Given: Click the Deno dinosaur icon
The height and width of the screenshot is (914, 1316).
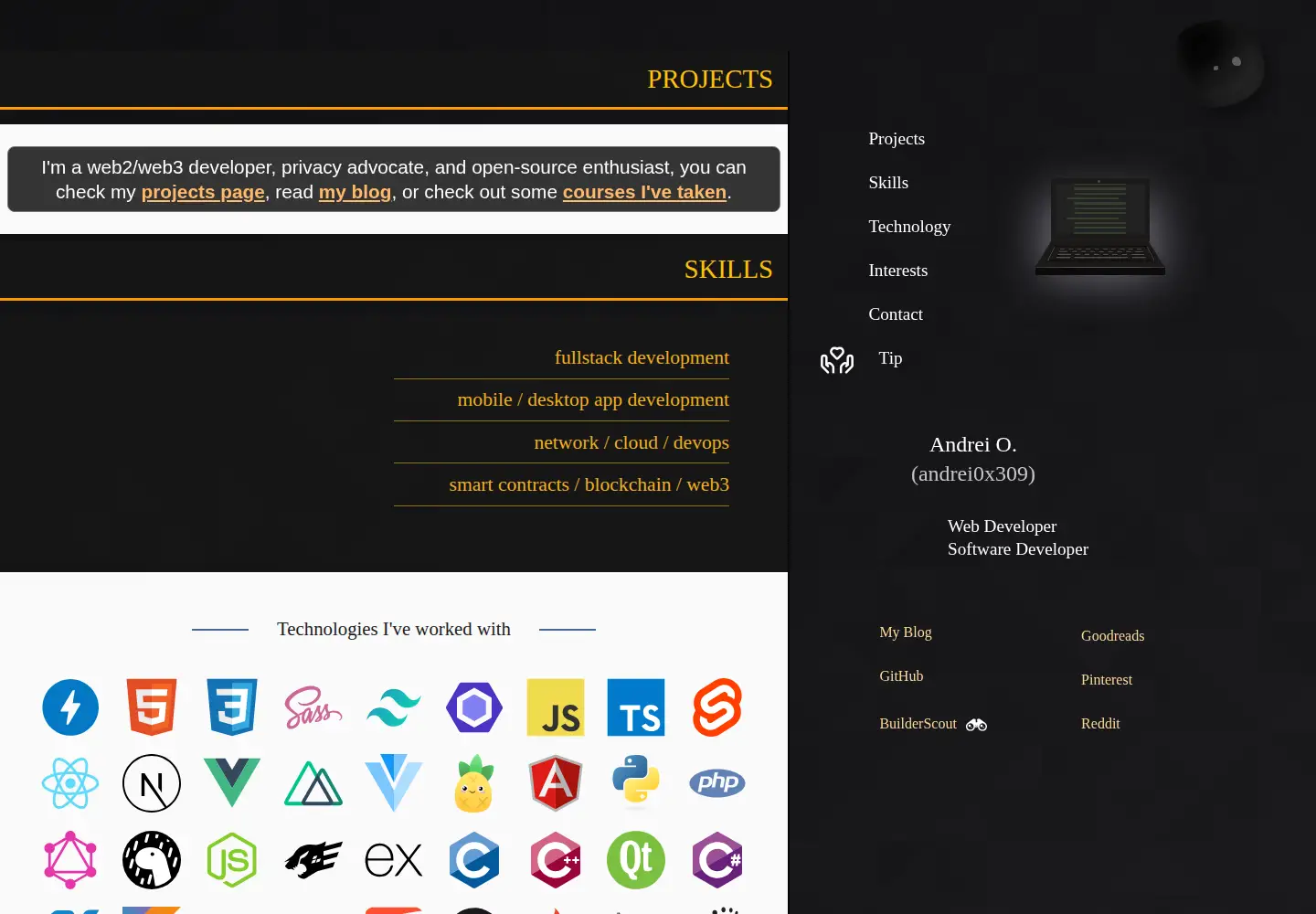Looking at the screenshot, I should pyautogui.click(x=152, y=860).
